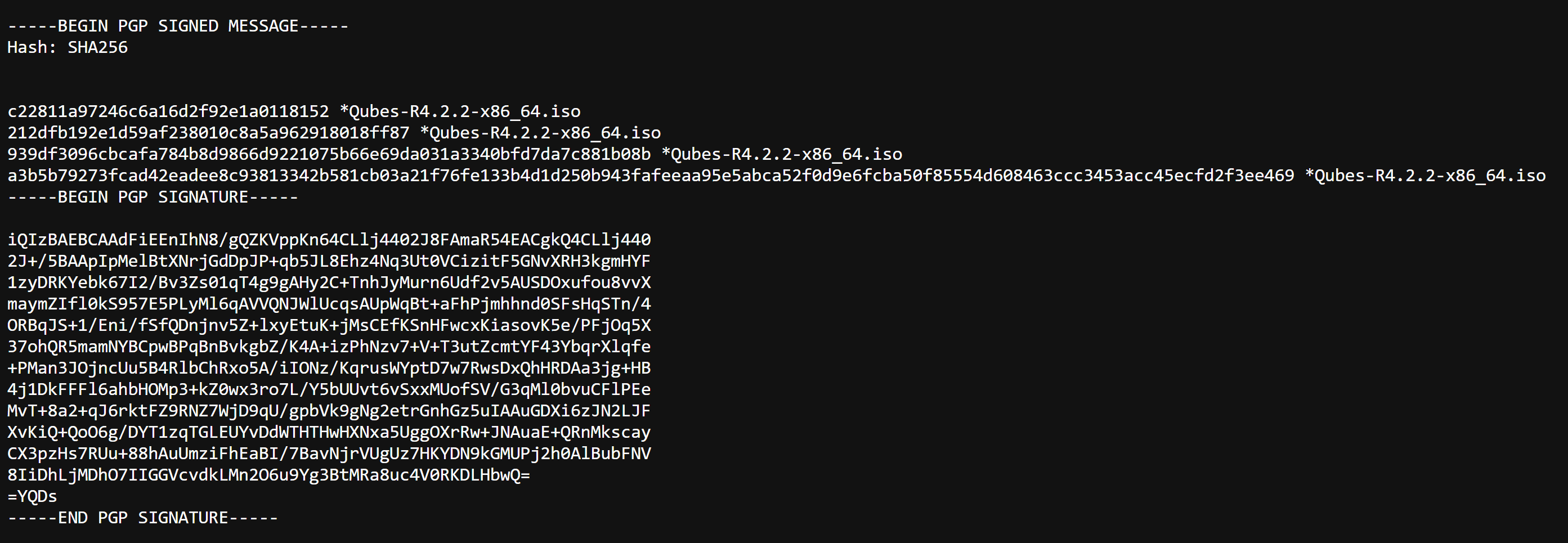This screenshot has height=543, width=1568.
Task: Click the signature line starting with MvT+8a2+qJ6rkt
Action: coord(329,411)
